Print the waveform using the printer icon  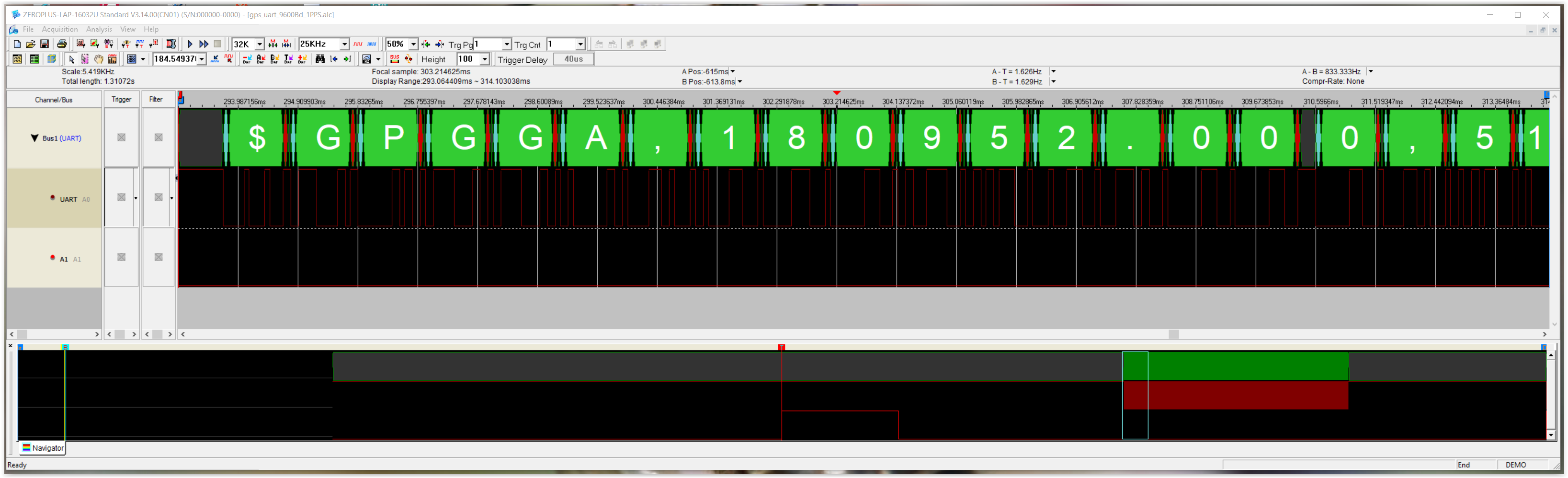(61, 44)
